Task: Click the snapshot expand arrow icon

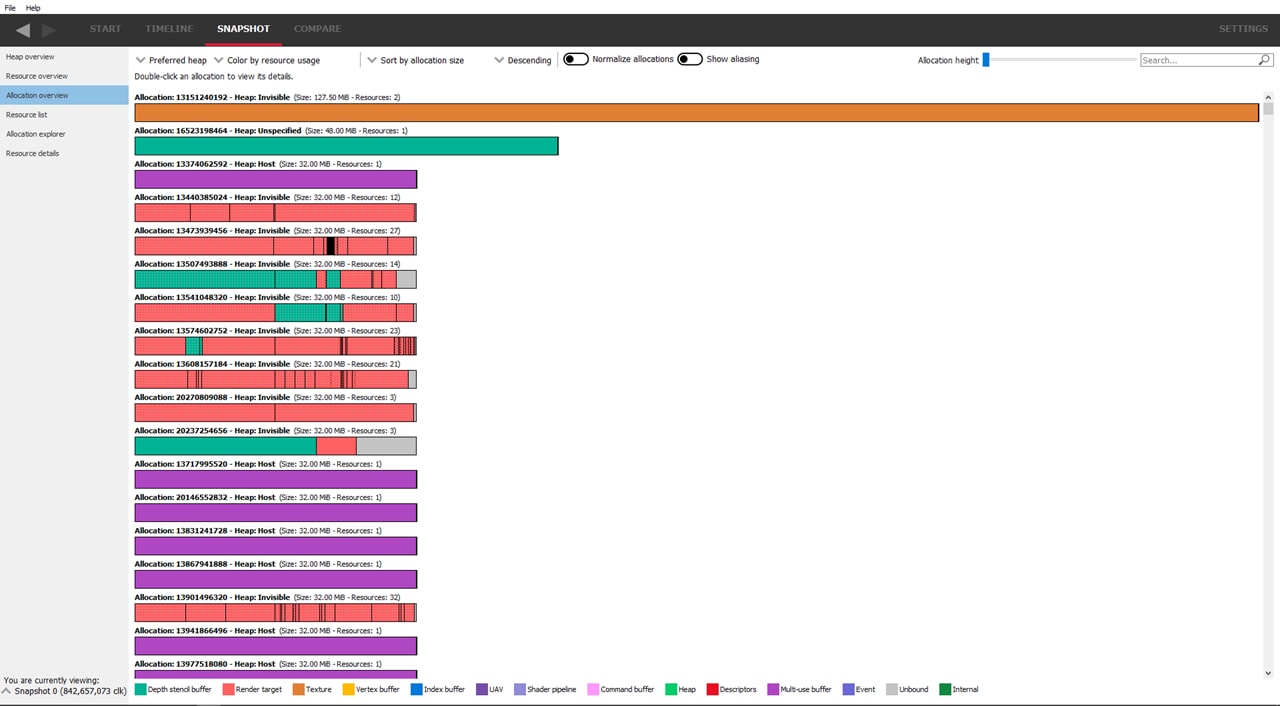Action: pyautogui.click(x=7, y=691)
